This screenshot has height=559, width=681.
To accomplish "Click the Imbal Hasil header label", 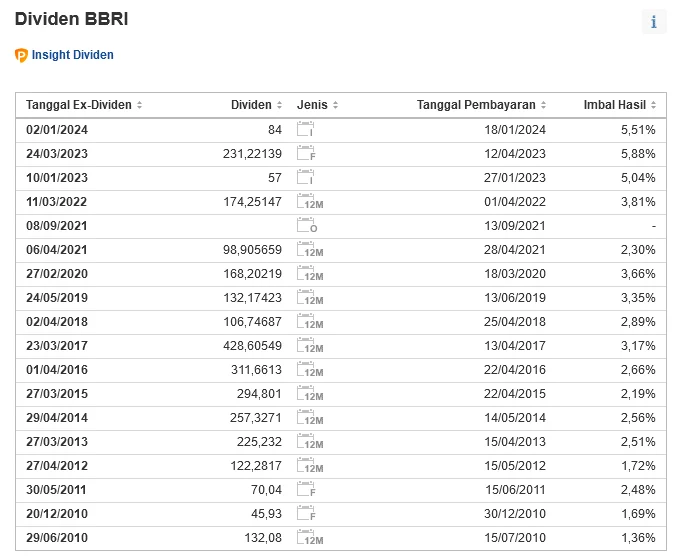I will (x=615, y=105).
